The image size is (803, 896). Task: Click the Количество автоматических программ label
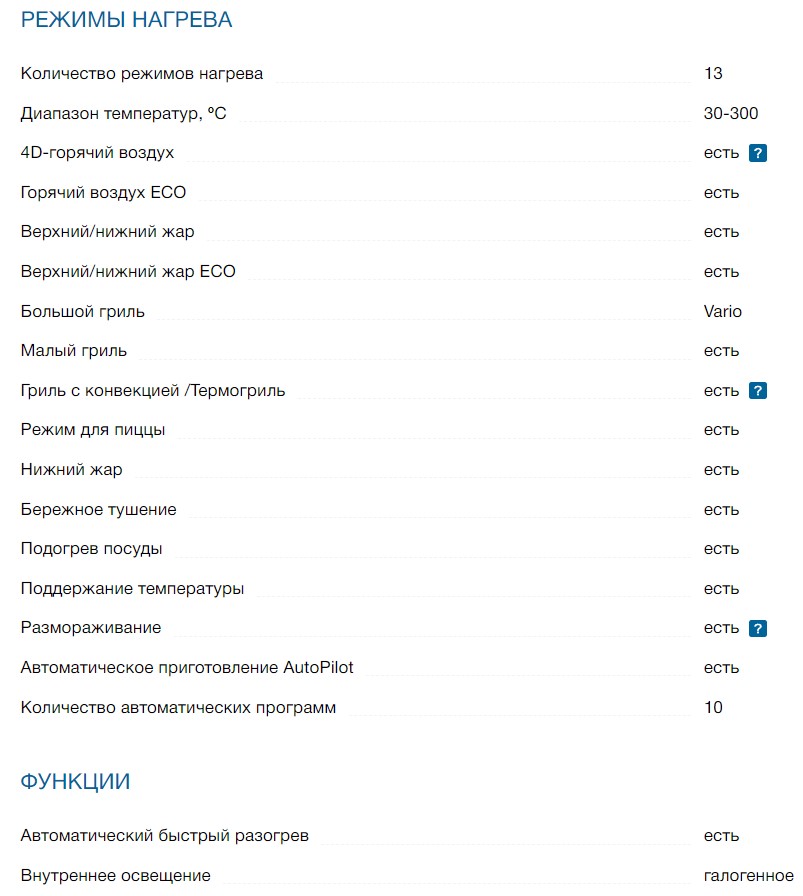tap(178, 708)
